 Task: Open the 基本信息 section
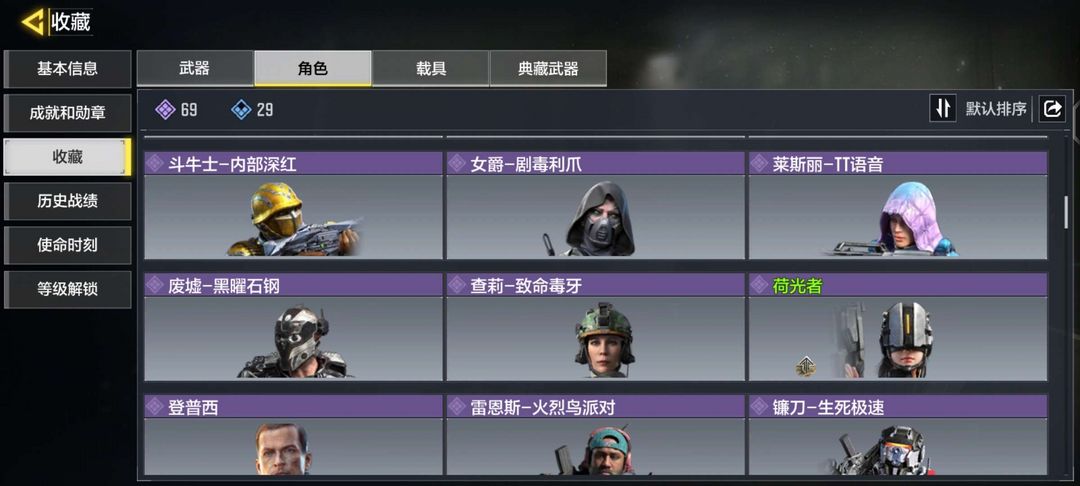[68, 68]
